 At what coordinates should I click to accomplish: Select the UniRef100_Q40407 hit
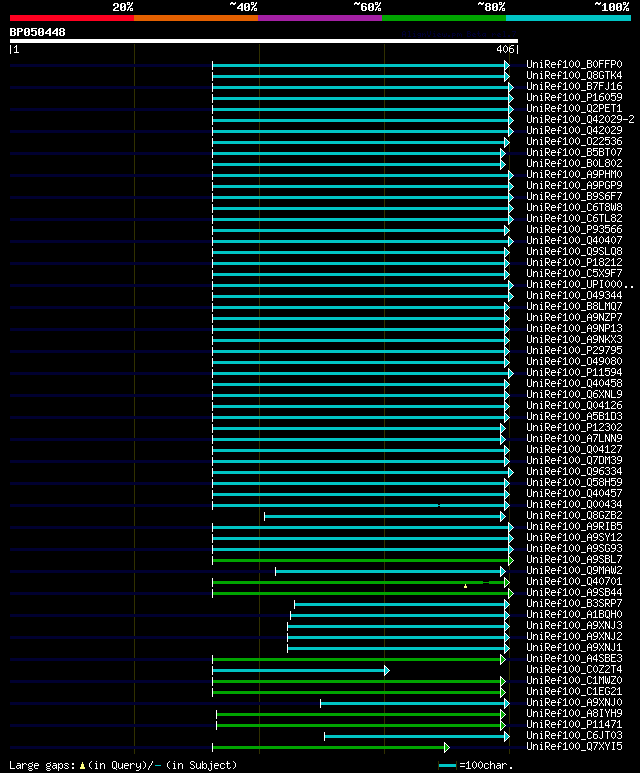point(574,241)
